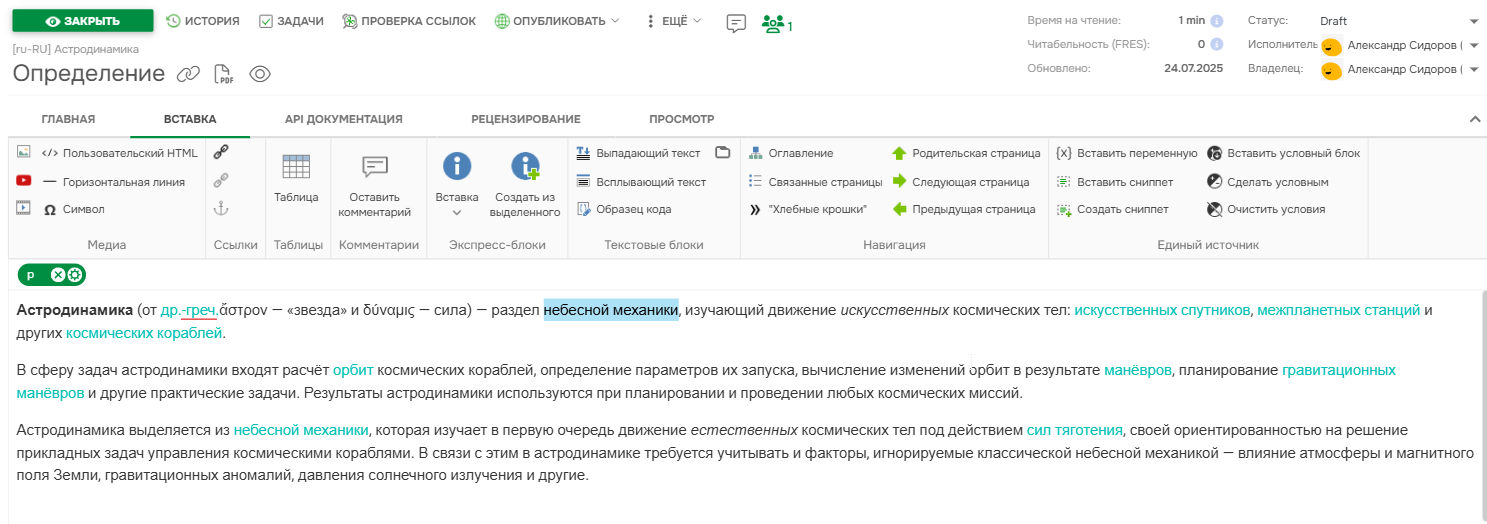
Task: Open the Исполнитель assignee dropdown
Action: pyautogui.click(x=1399, y=45)
